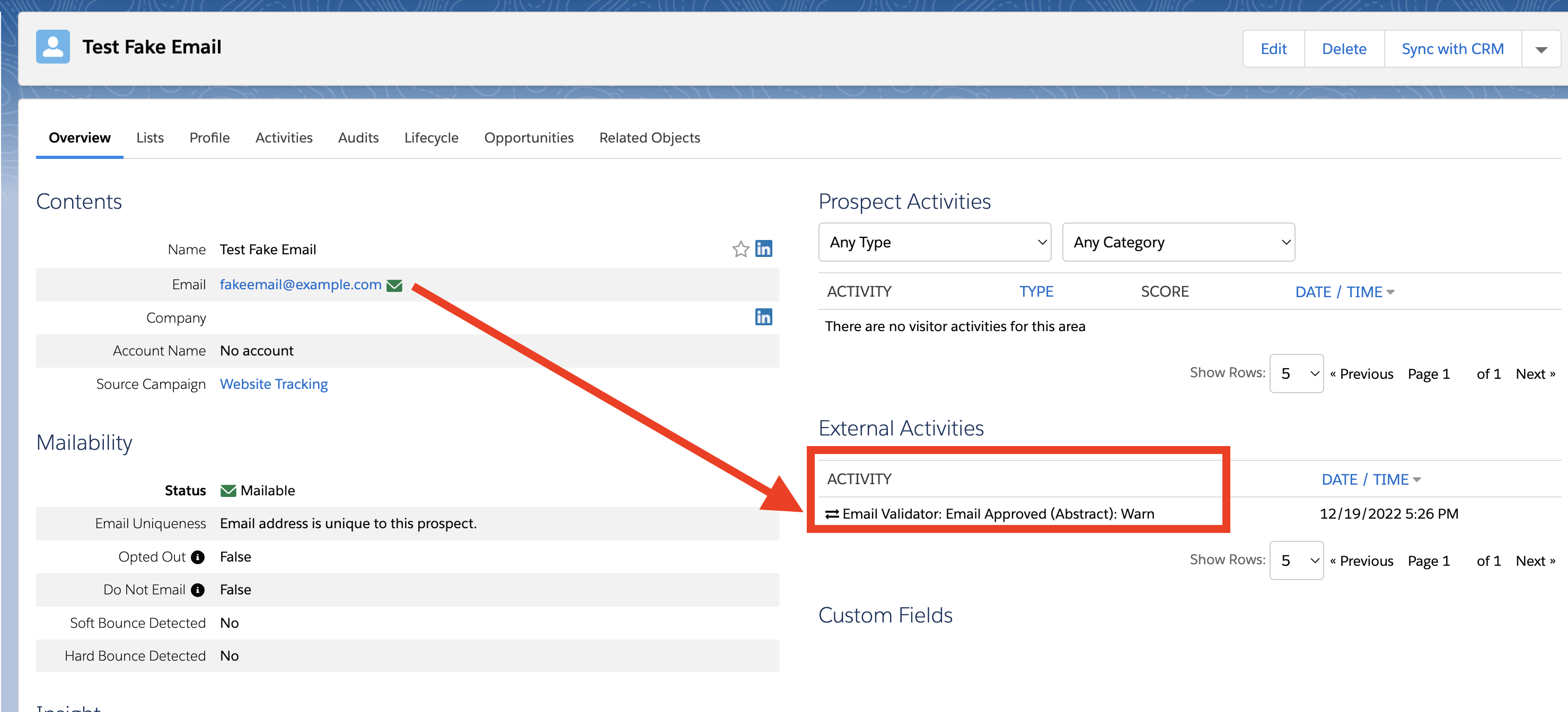
Task: Sort Prospect Activities by Type column
Action: click(1036, 291)
